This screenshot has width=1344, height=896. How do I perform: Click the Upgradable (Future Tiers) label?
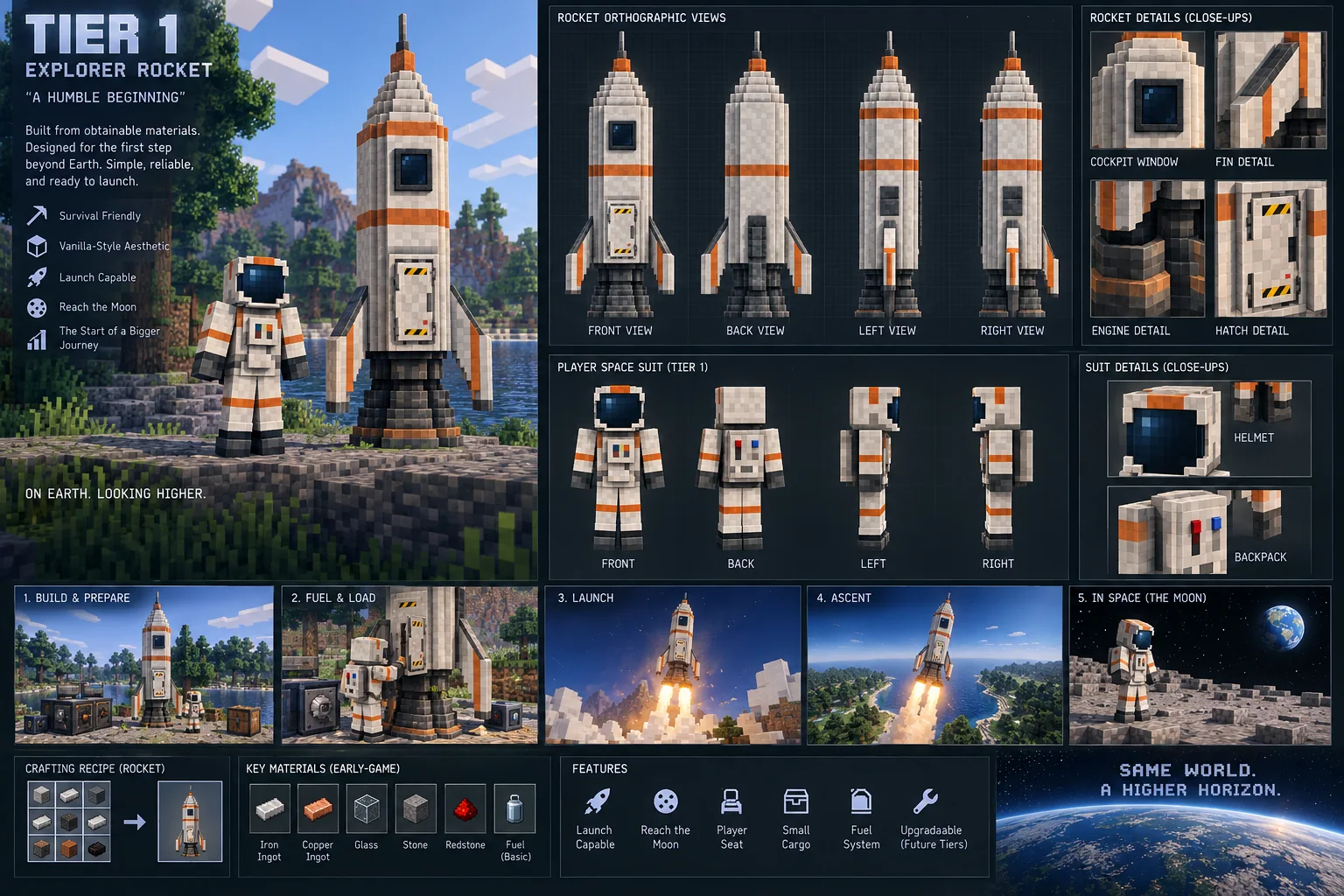[x=934, y=837]
